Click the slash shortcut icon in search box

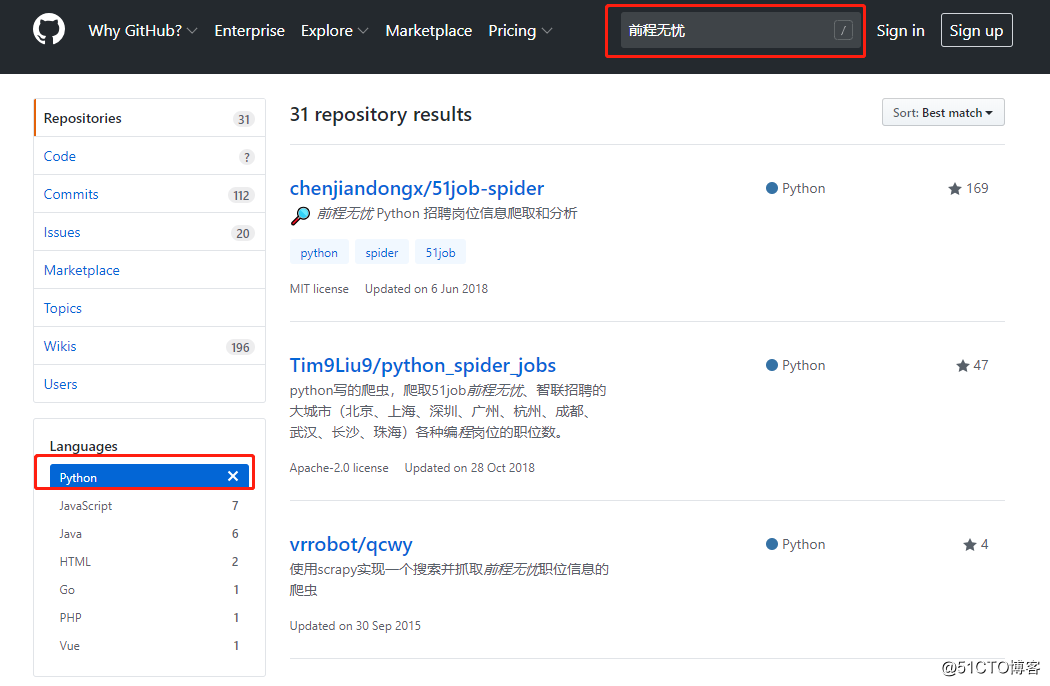842,30
